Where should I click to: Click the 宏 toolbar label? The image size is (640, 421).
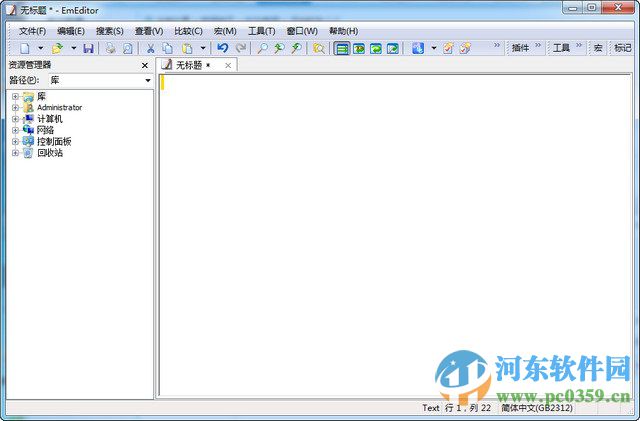598,48
